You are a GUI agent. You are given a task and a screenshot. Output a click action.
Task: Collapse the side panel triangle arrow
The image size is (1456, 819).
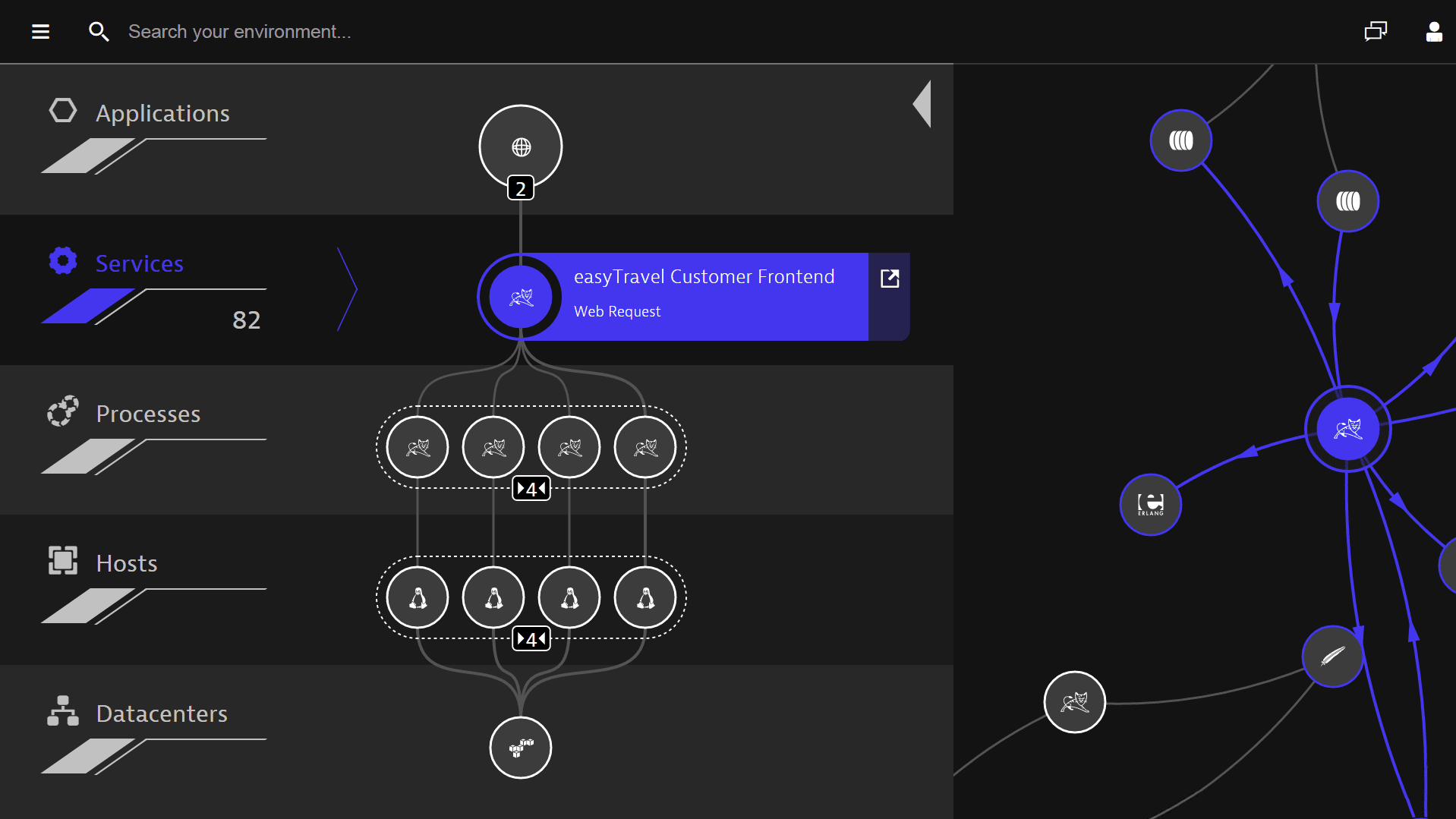click(x=922, y=104)
